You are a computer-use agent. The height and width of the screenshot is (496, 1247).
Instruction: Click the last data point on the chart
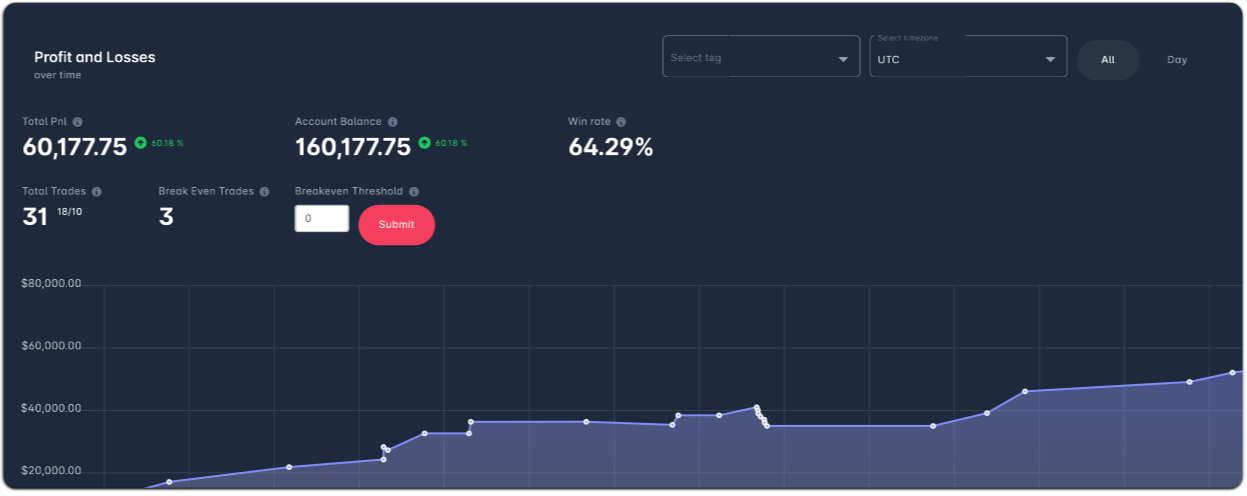1232,373
